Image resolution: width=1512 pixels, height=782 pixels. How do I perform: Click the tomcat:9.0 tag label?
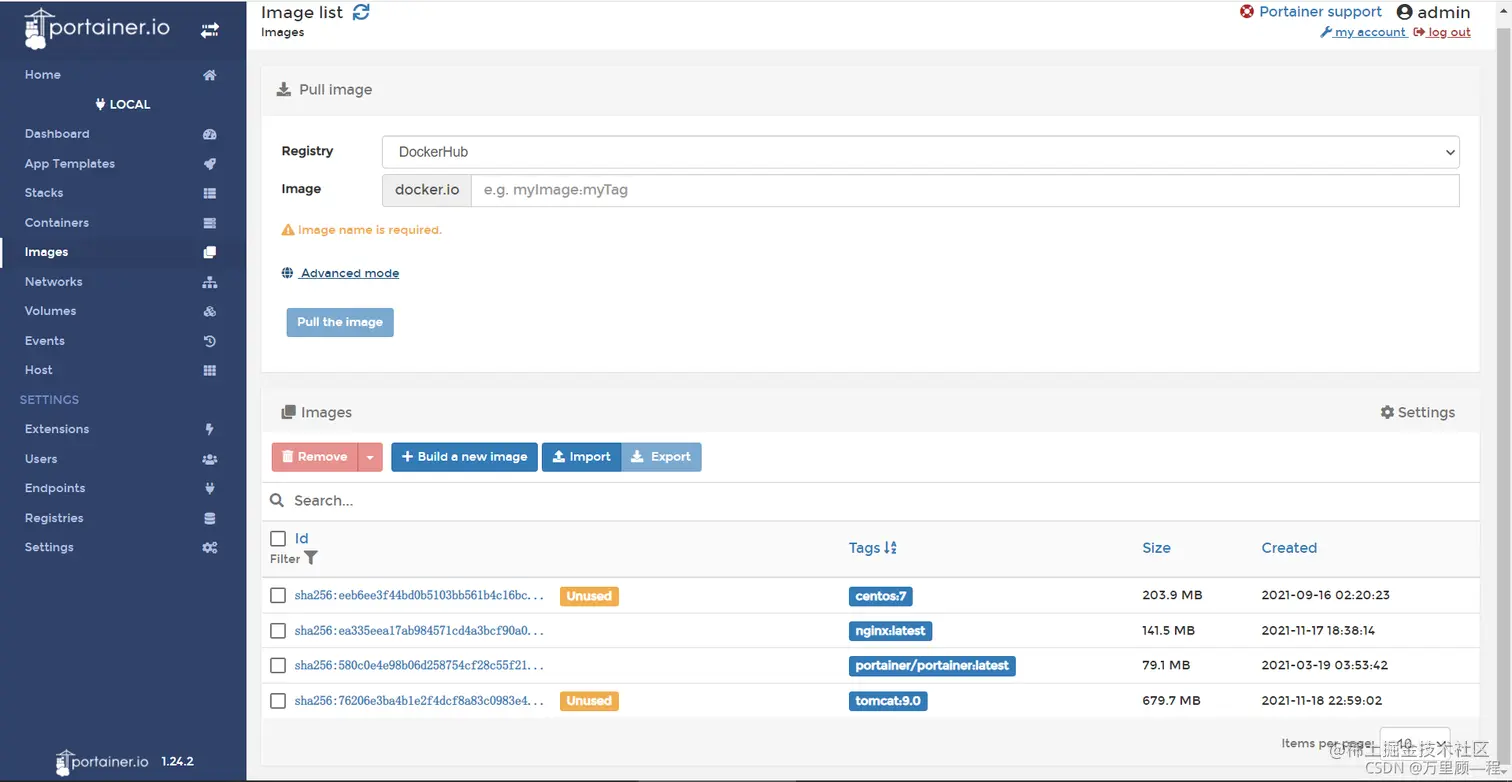888,701
